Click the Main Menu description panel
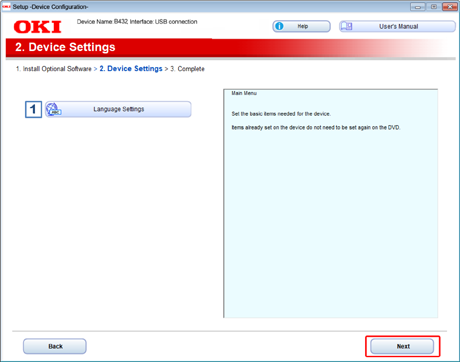 (x=330, y=203)
